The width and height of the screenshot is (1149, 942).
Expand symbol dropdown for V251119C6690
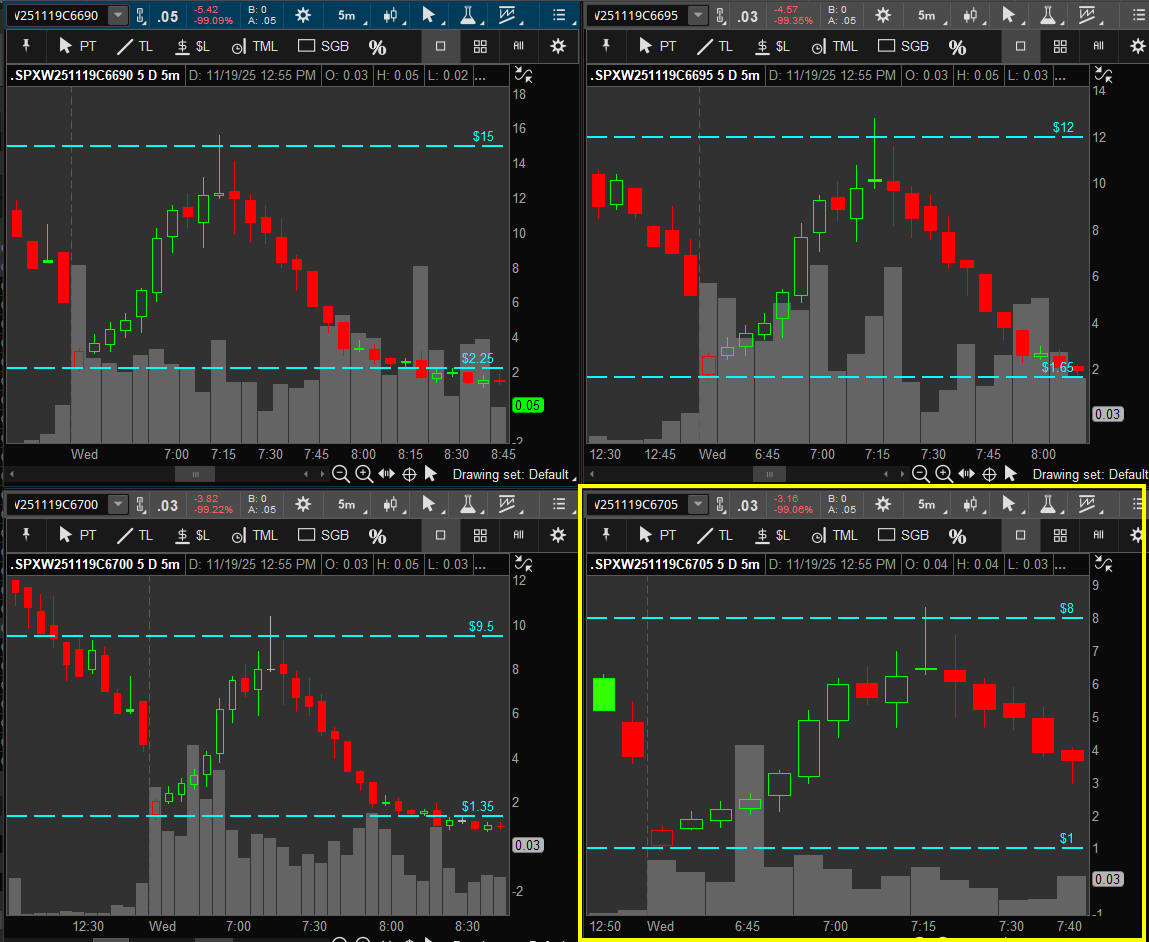(x=117, y=15)
